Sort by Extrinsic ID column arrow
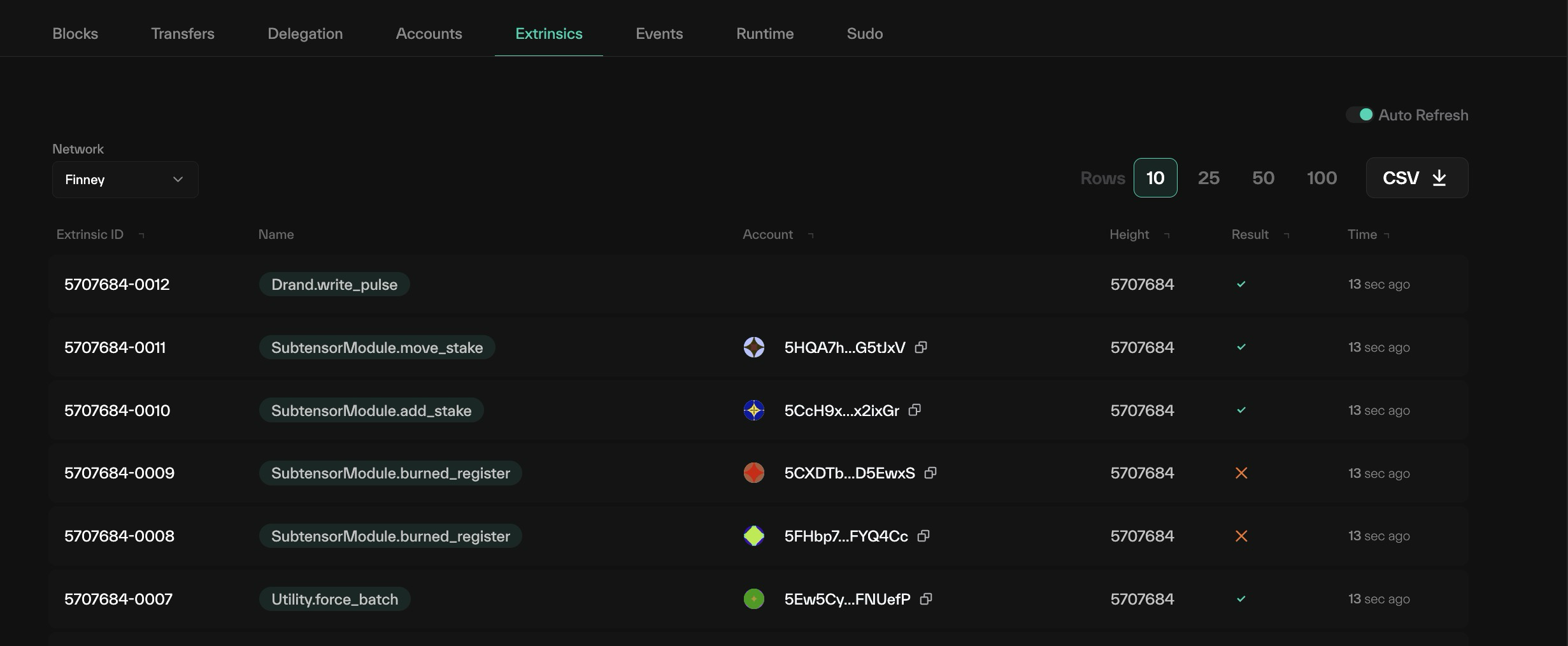Viewport: 1568px width, 646px height. (x=141, y=235)
